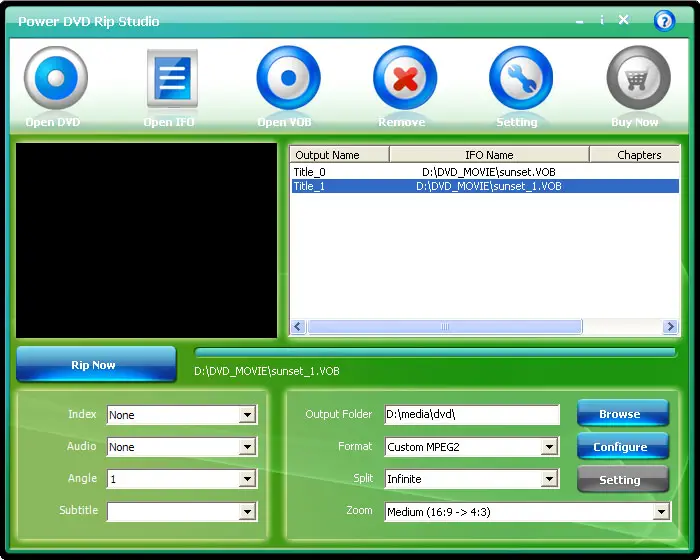Click the black video preview area
This screenshot has height=560, width=700.
click(x=146, y=240)
